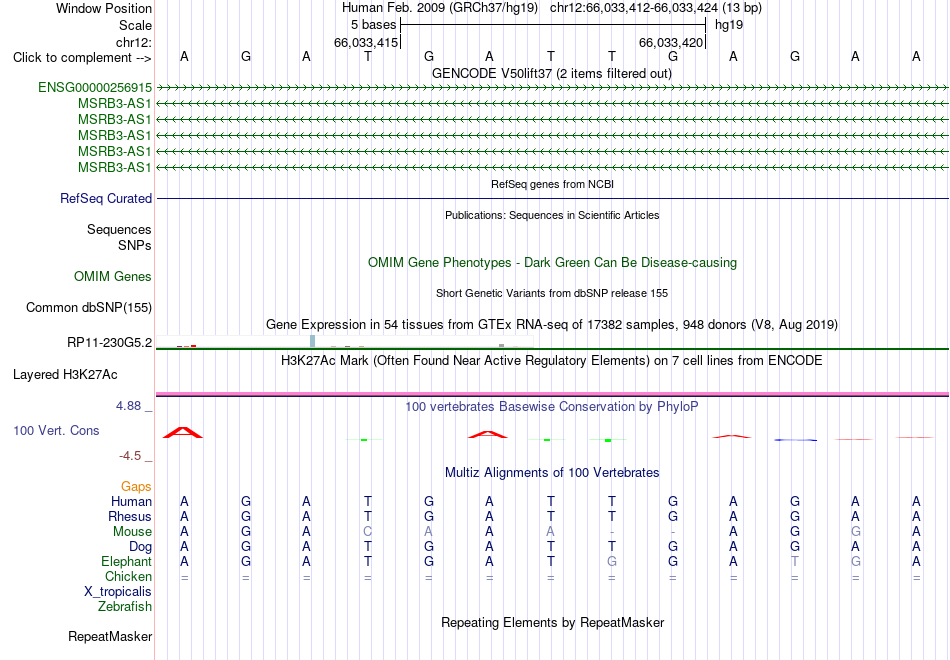This screenshot has width=950, height=660.
Task: Open Repeating Elements by RepeatMasker title
Action: 552,622
